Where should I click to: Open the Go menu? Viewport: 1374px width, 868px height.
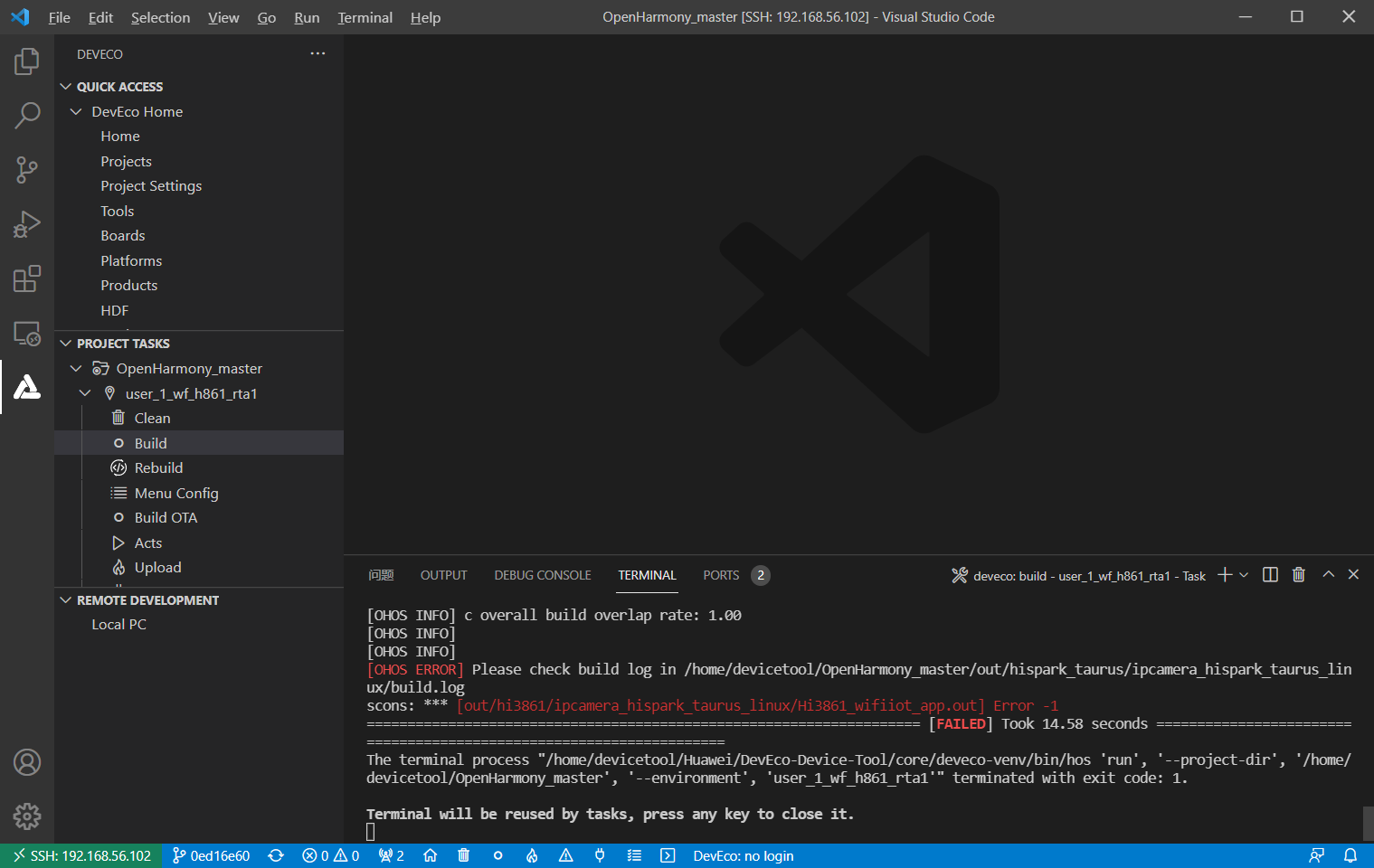coord(267,17)
